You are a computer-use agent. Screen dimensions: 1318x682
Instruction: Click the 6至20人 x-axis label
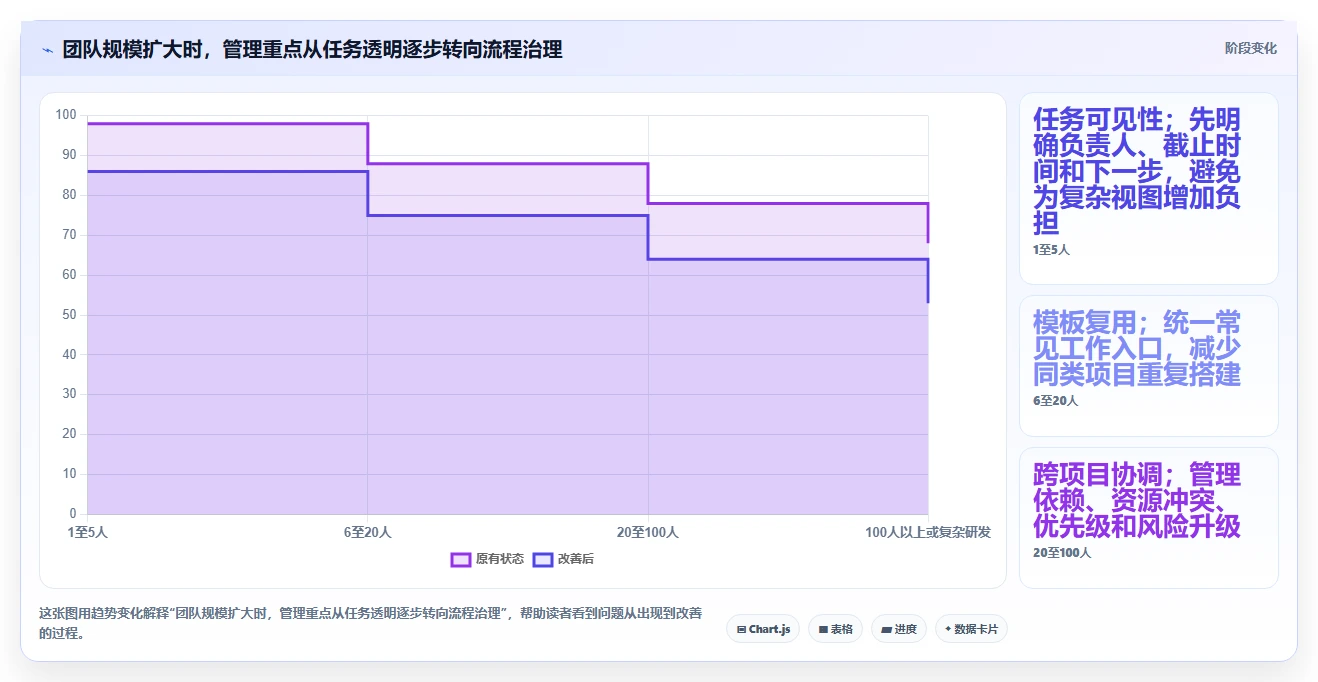click(x=368, y=533)
